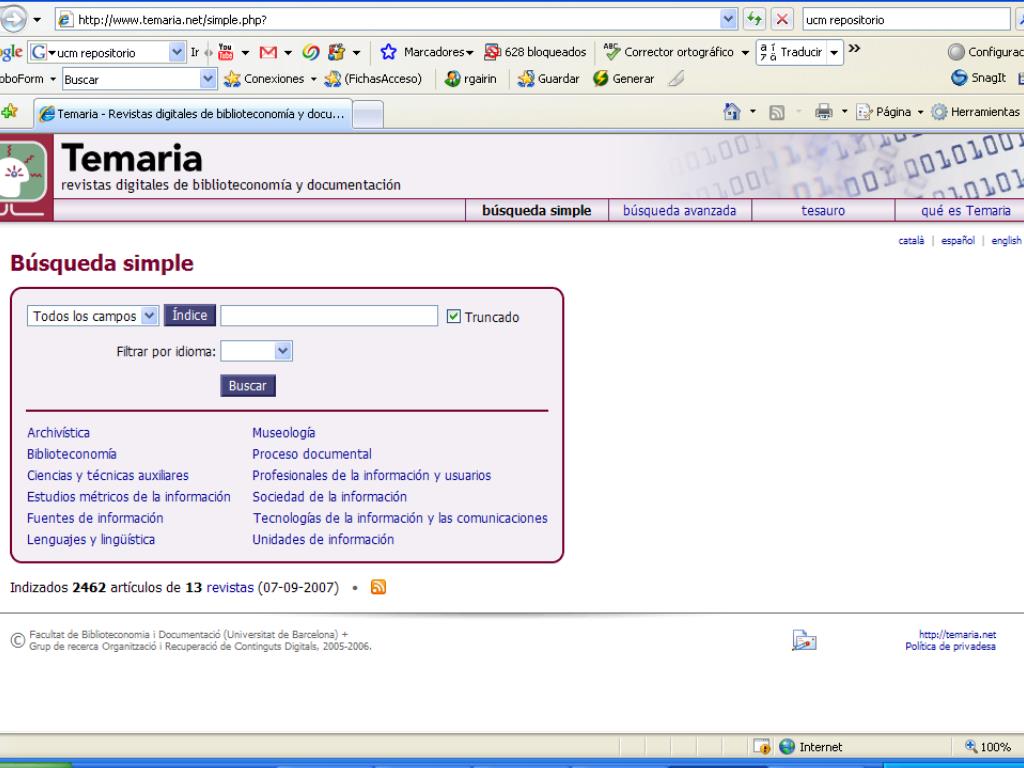
Task: Expand the Traducir dropdown arrow
Action: pos(834,52)
